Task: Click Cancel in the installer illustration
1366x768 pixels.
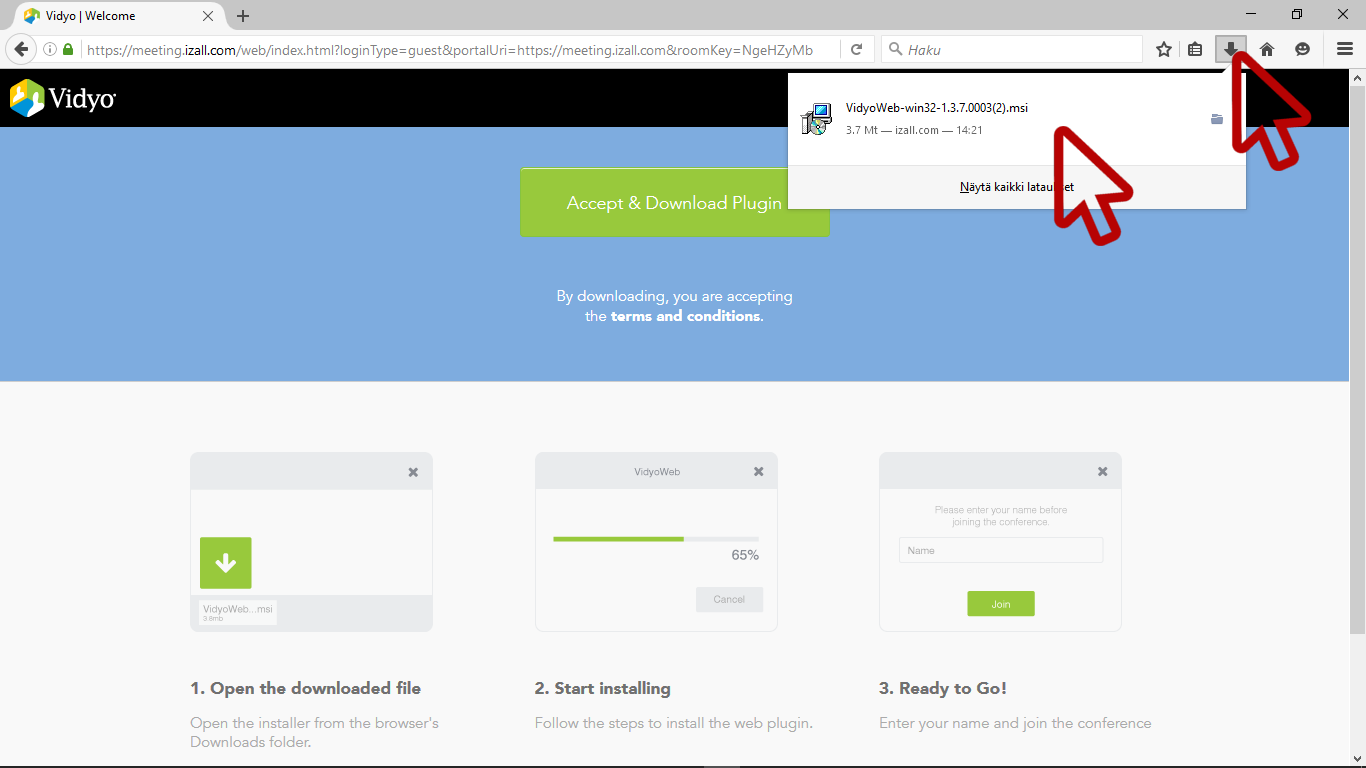Action: pyautogui.click(x=729, y=599)
